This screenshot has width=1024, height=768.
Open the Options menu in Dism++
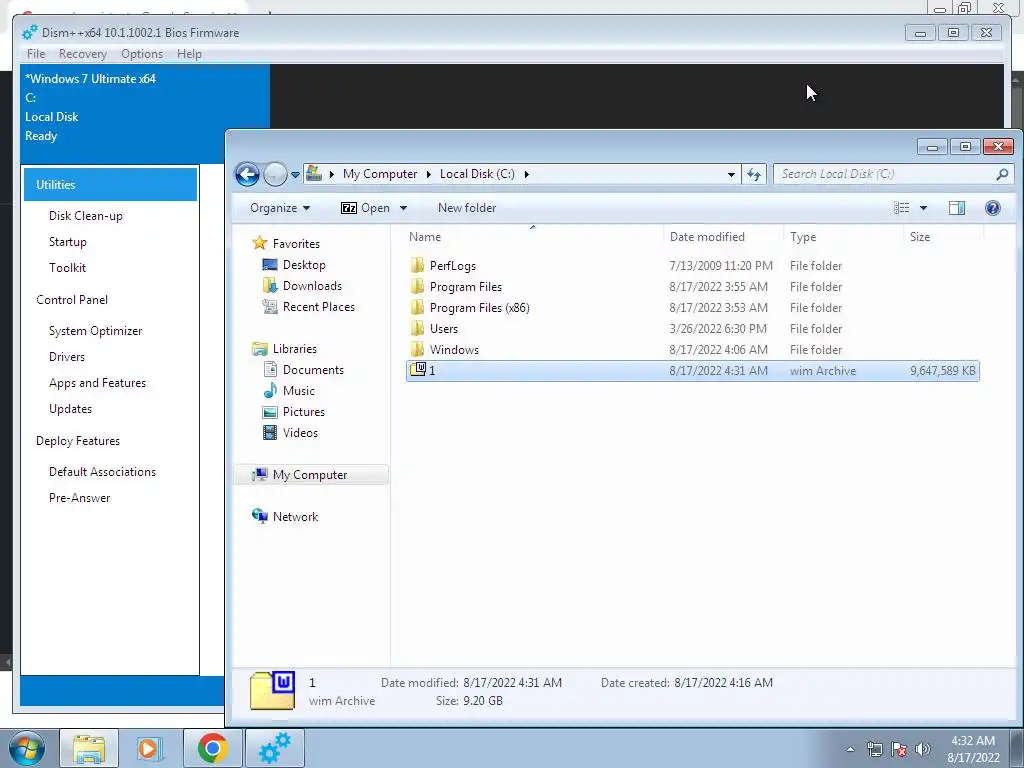coord(142,54)
